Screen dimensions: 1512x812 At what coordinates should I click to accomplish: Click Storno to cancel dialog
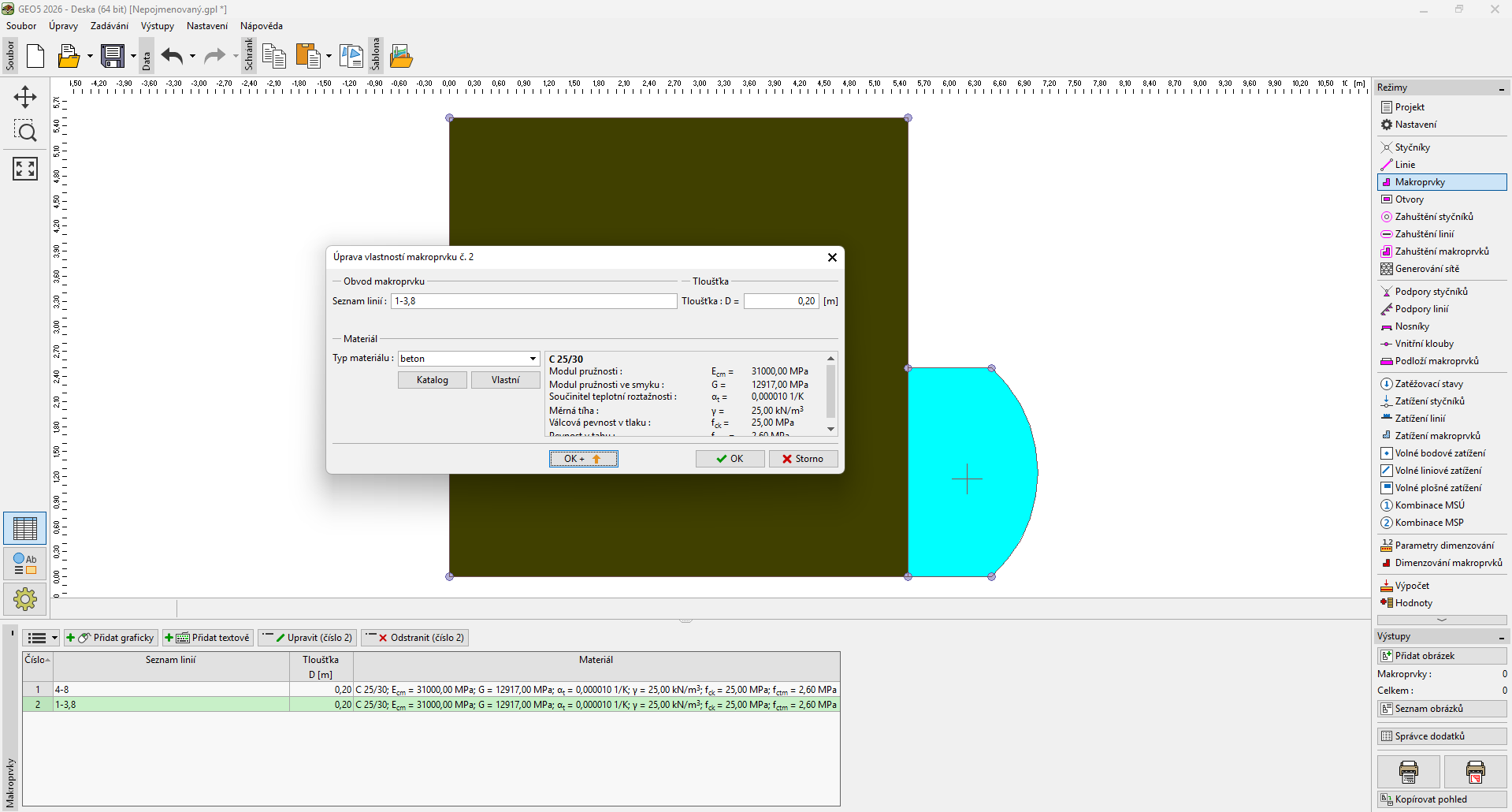tap(802, 459)
